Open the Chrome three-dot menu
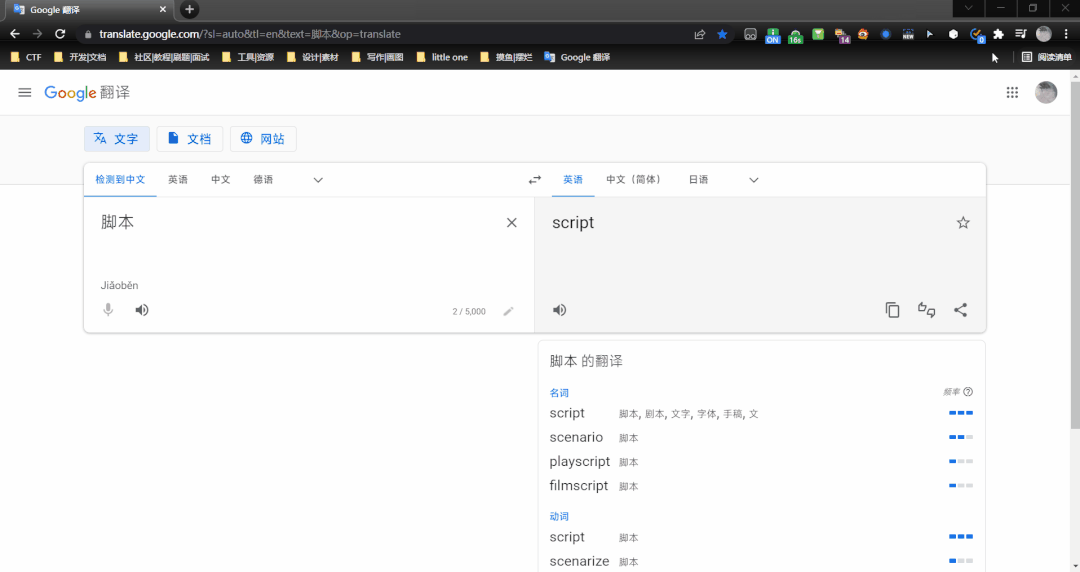This screenshot has width=1080, height=572. pos(1066,34)
